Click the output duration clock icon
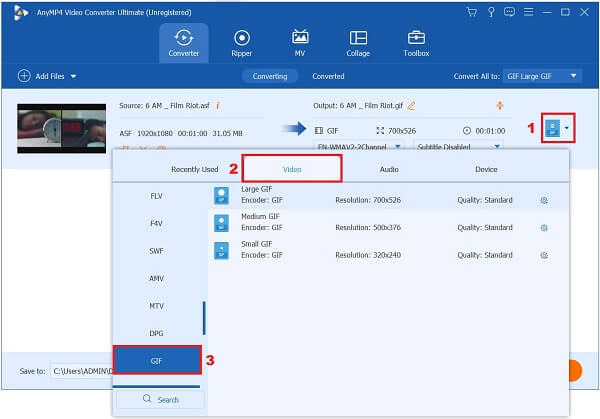The image size is (600, 419). [x=467, y=131]
